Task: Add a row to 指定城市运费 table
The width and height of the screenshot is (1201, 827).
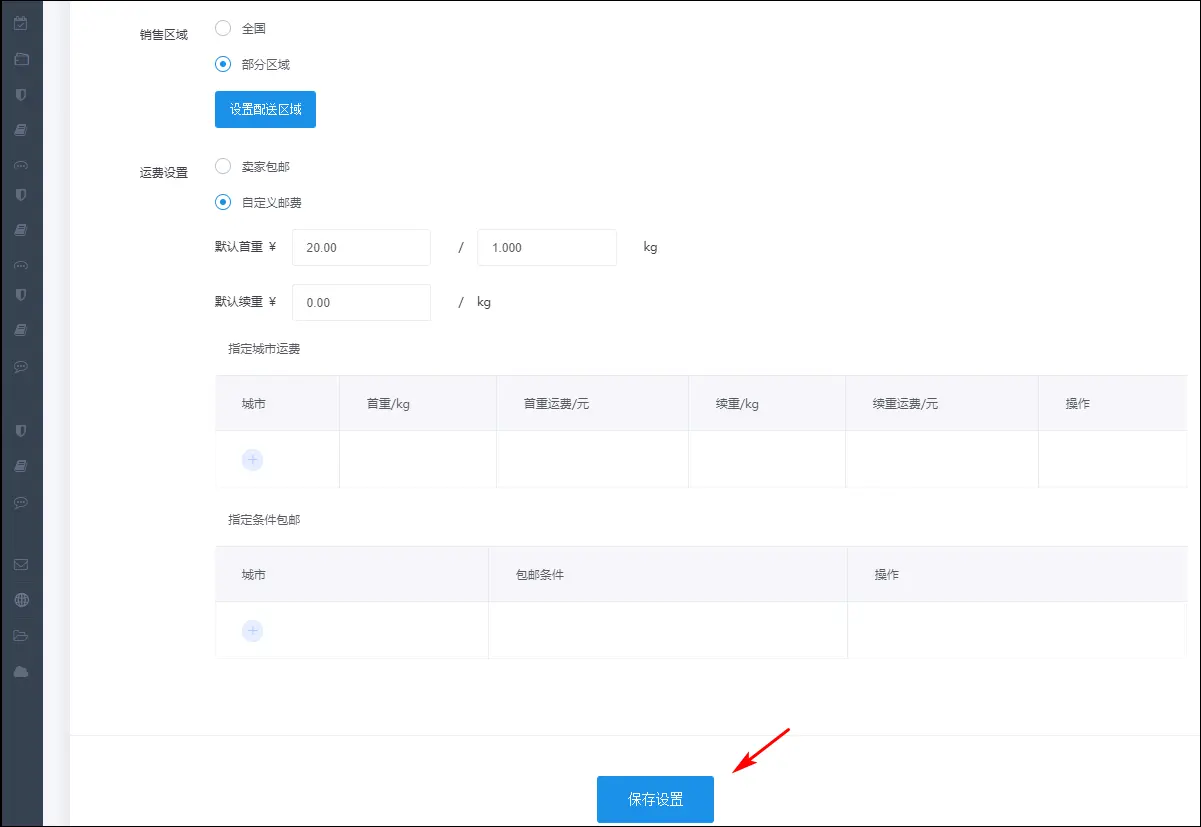Action: pos(253,460)
